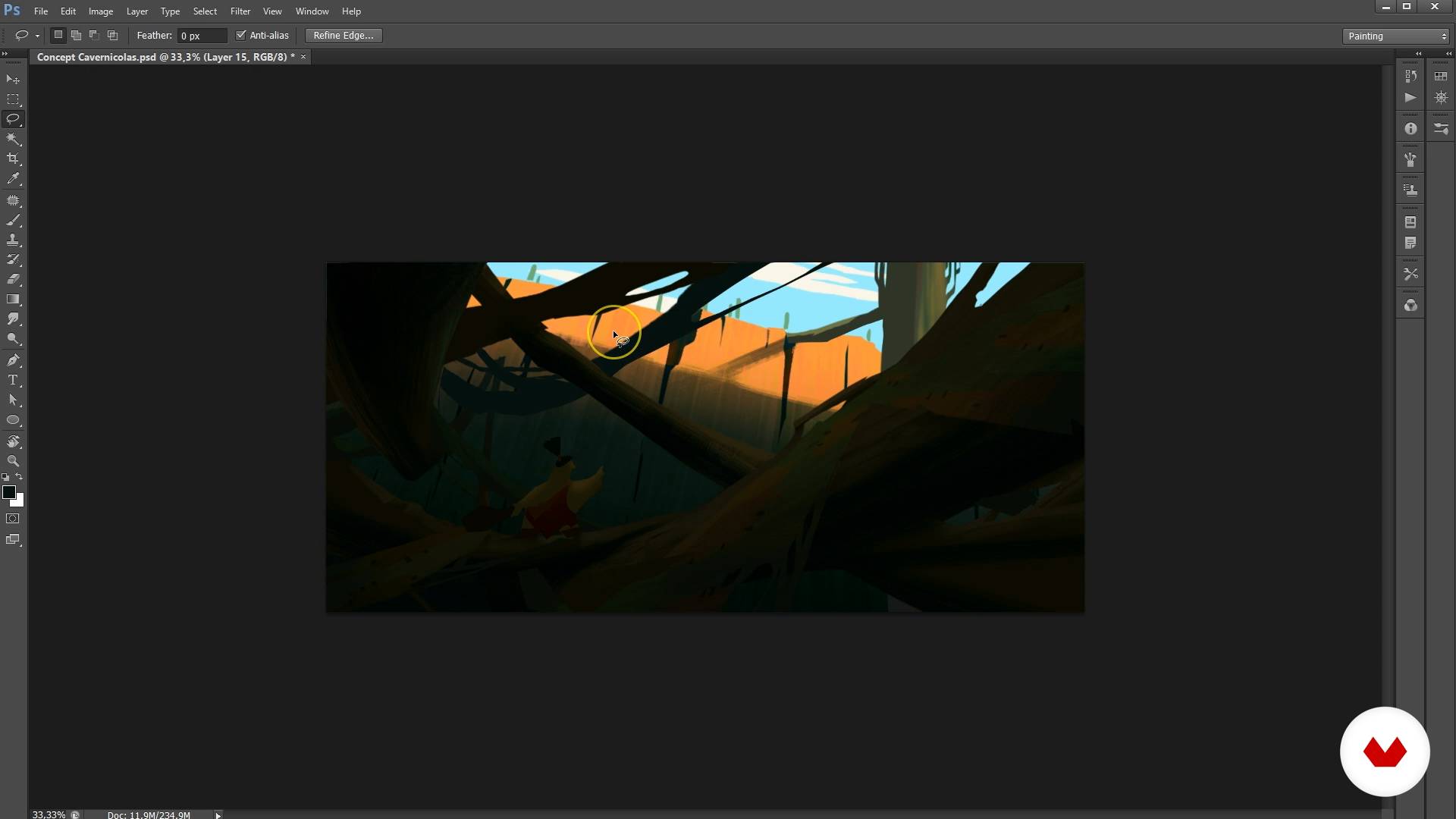Expand the right icon panel dock

click(1448, 53)
